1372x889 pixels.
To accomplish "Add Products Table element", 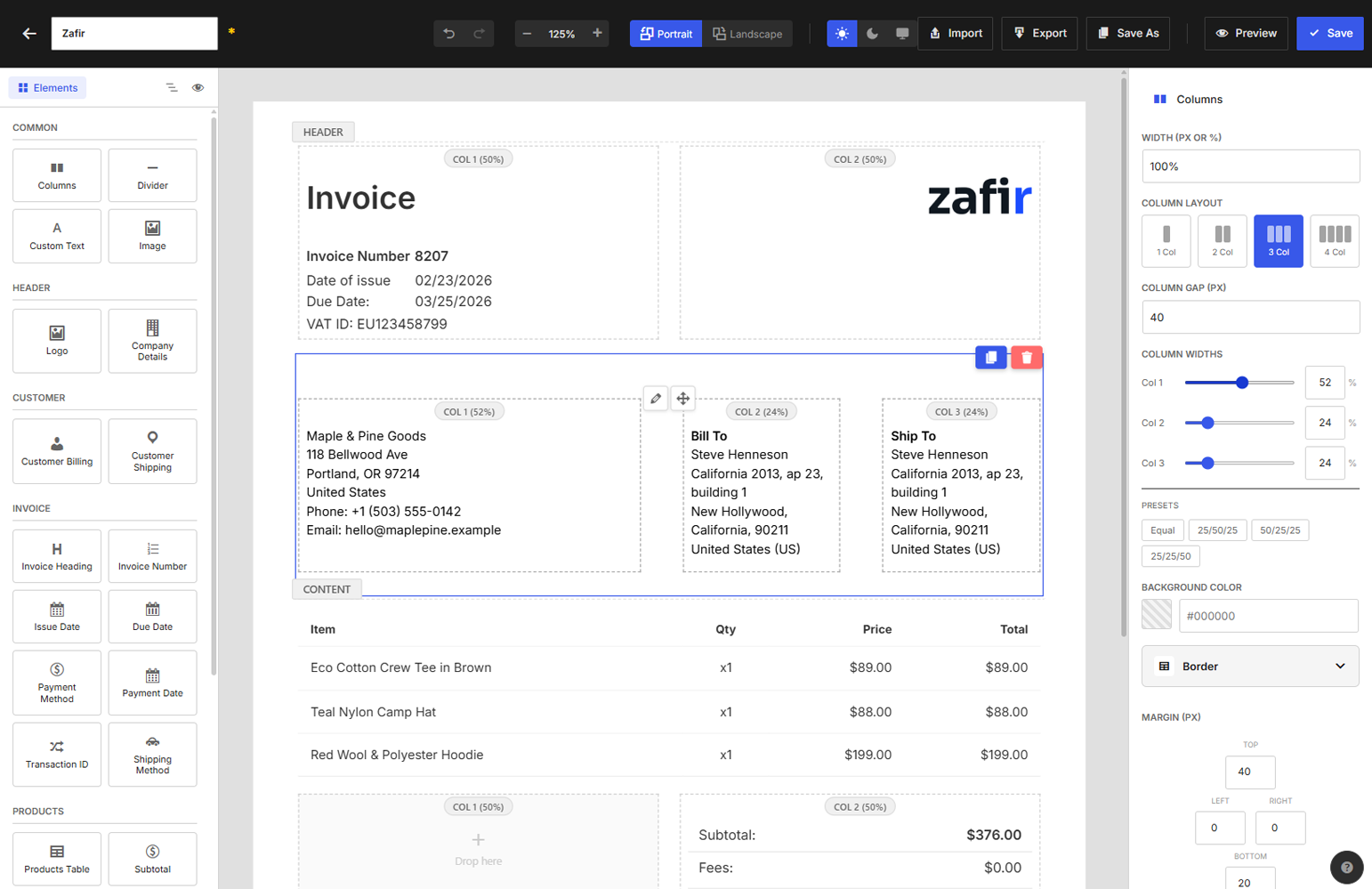I will click(57, 859).
